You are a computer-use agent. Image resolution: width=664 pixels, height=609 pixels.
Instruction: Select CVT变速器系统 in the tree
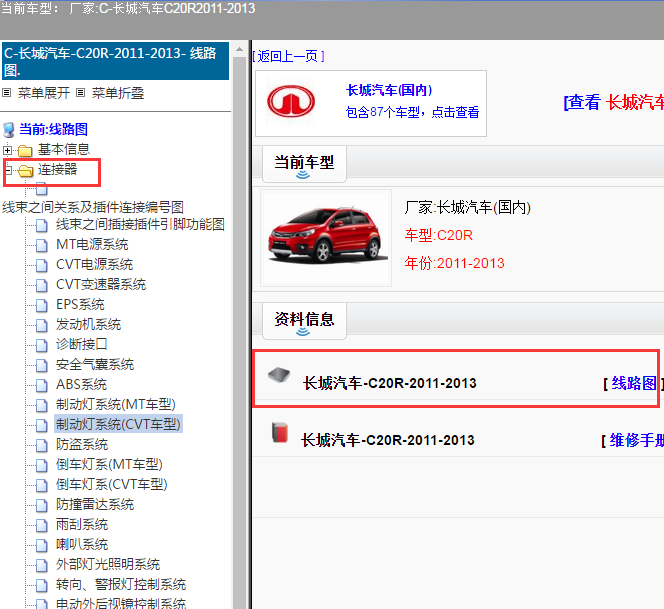coord(101,285)
